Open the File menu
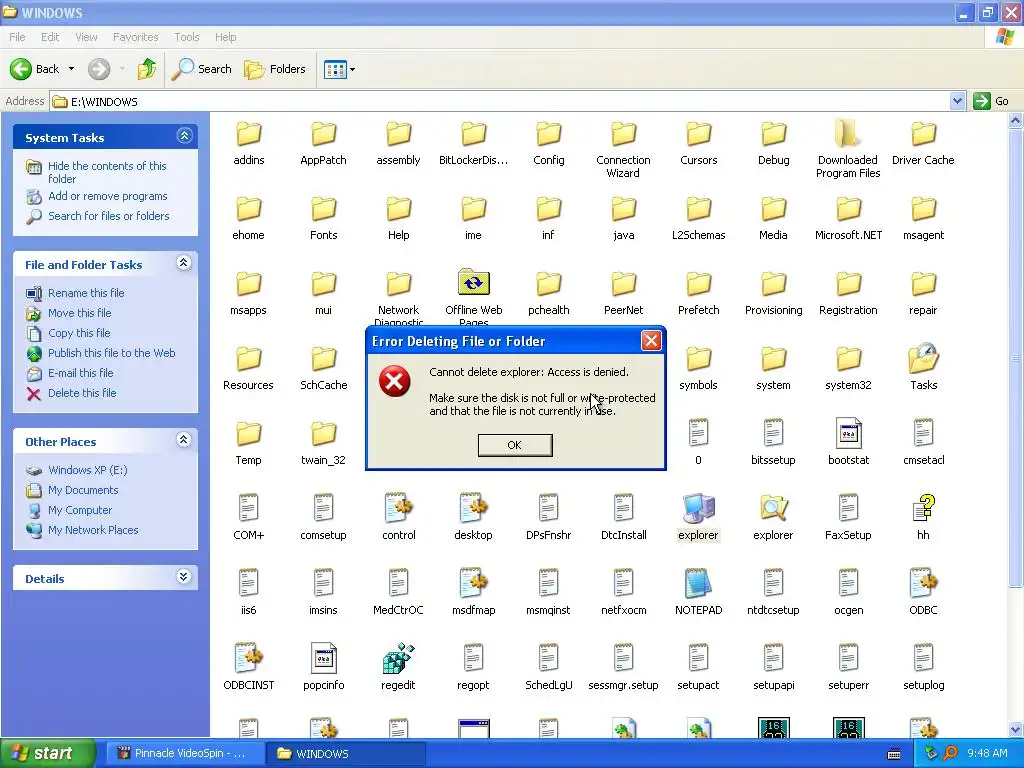 point(17,37)
